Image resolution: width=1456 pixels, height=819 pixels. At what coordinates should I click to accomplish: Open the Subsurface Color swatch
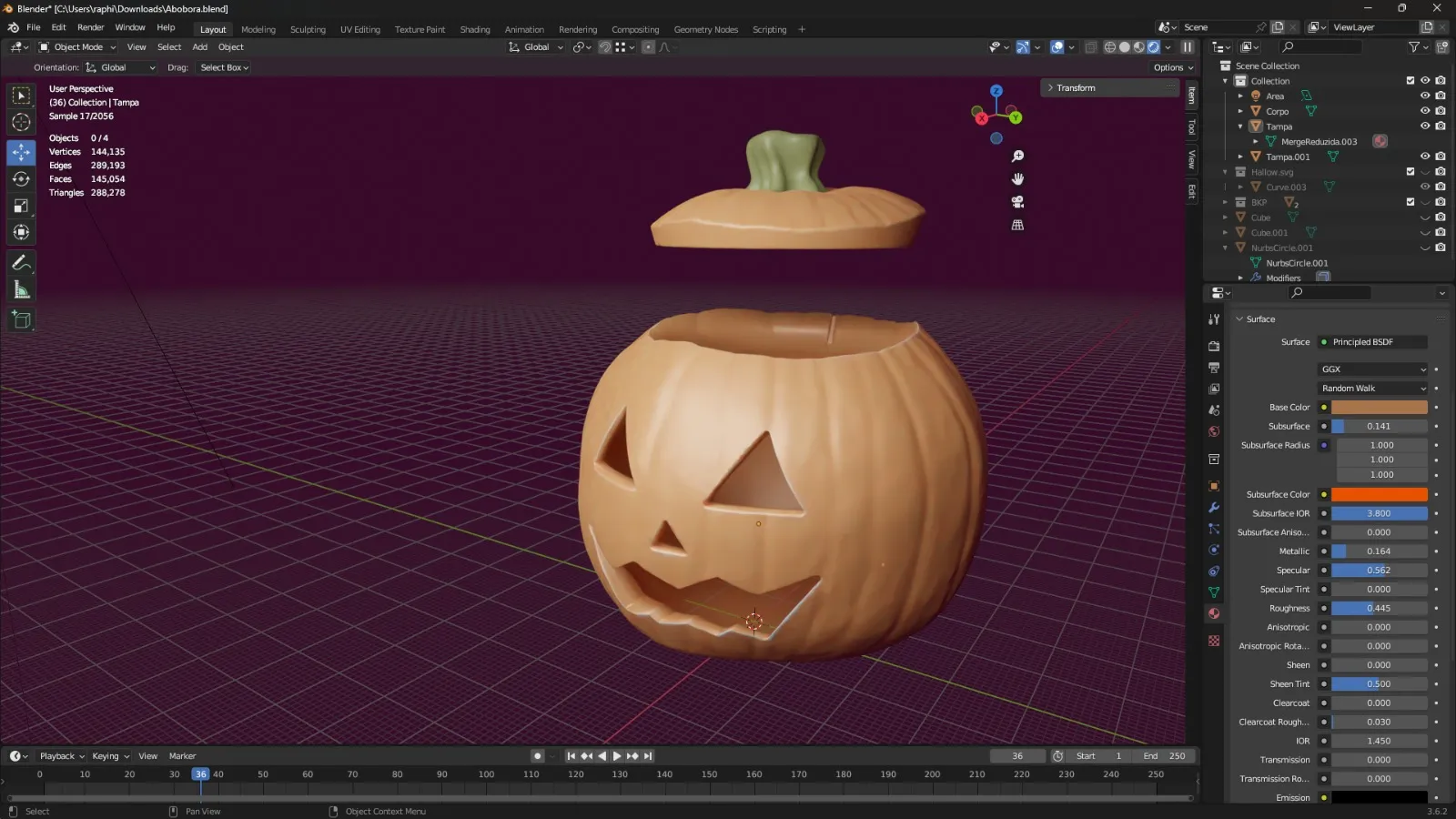[x=1379, y=495]
